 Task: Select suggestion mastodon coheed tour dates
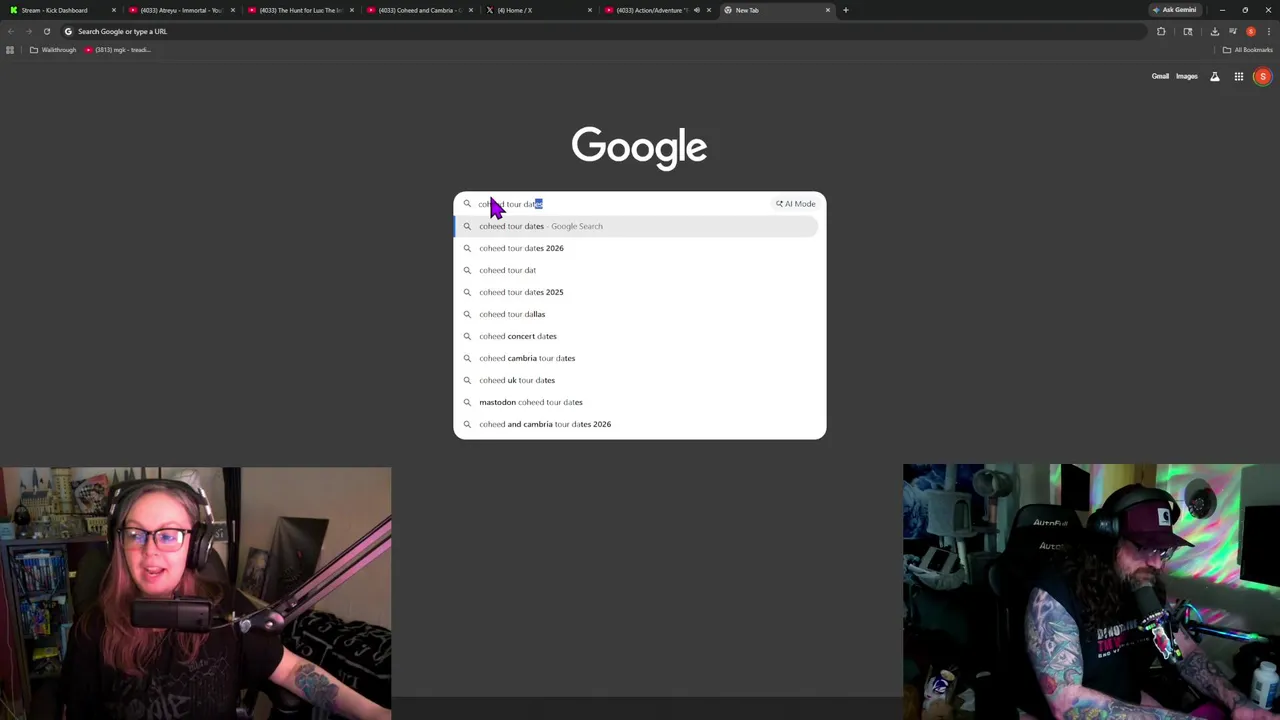[637, 402]
